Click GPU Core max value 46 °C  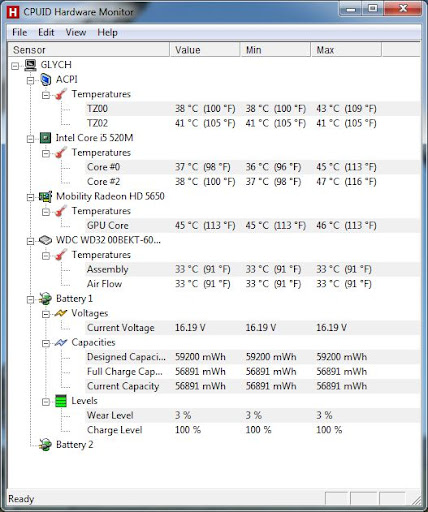346,226
